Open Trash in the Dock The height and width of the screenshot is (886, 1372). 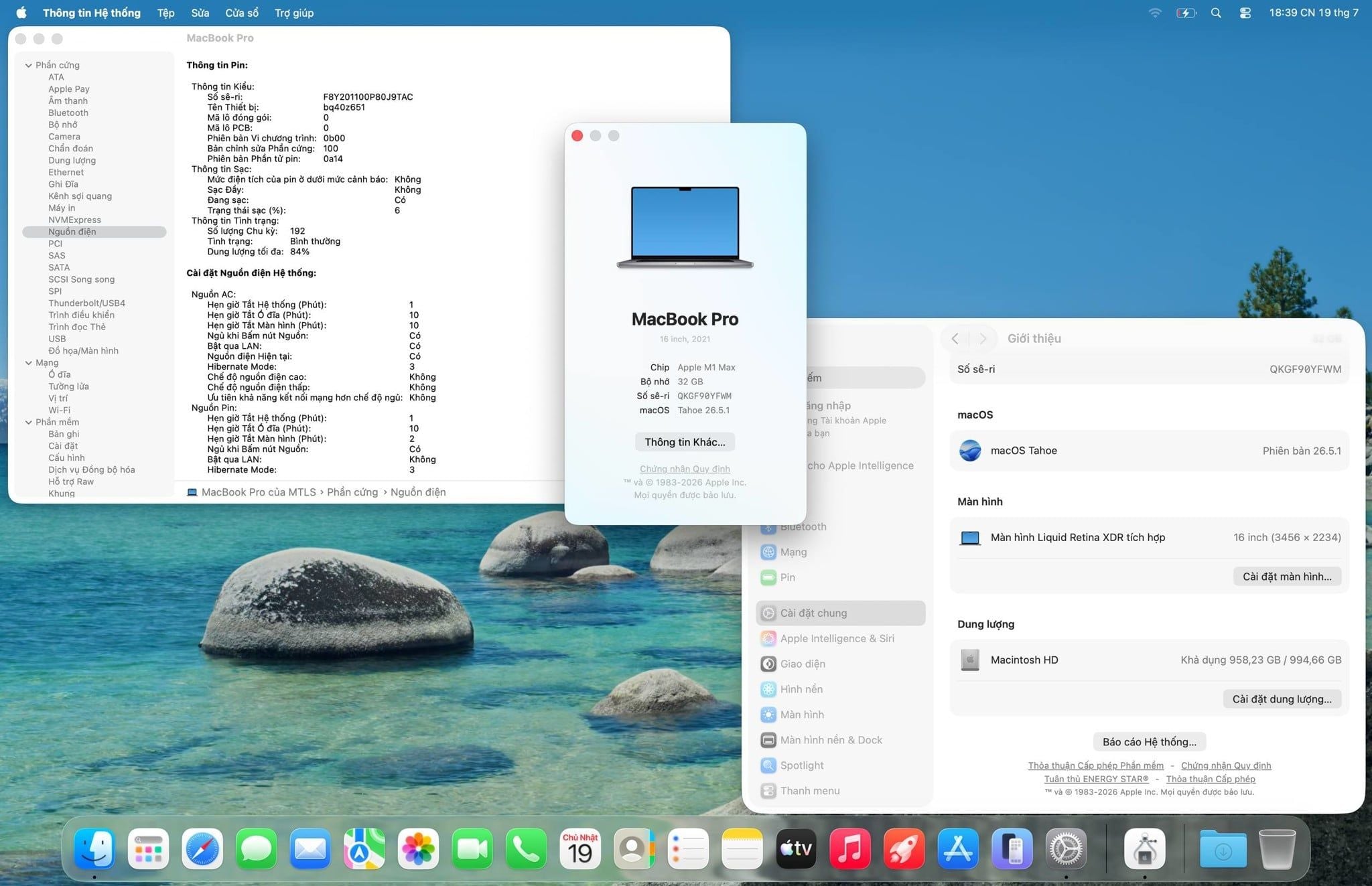pyautogui.click(x=1277, y=848)
